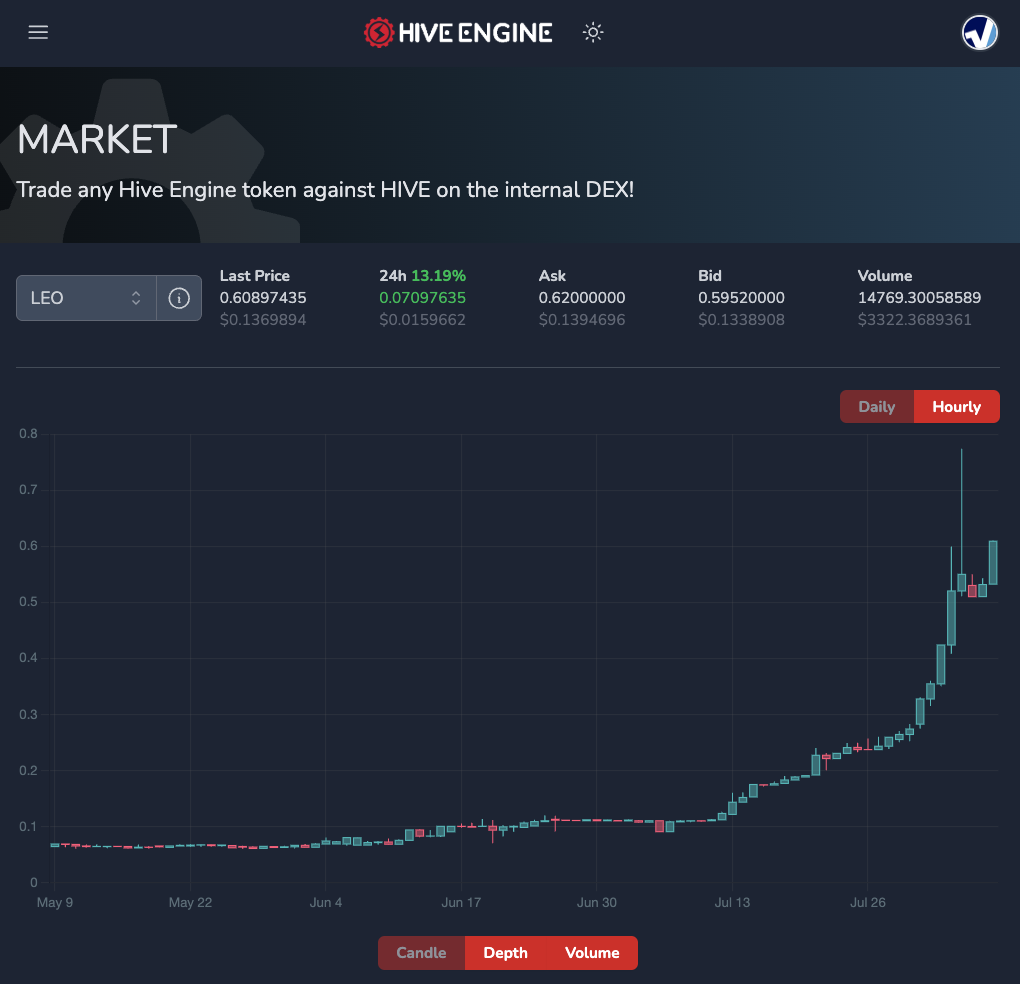
Task: Click the Volume value 14769.30058589
Action: coord(919,298)
